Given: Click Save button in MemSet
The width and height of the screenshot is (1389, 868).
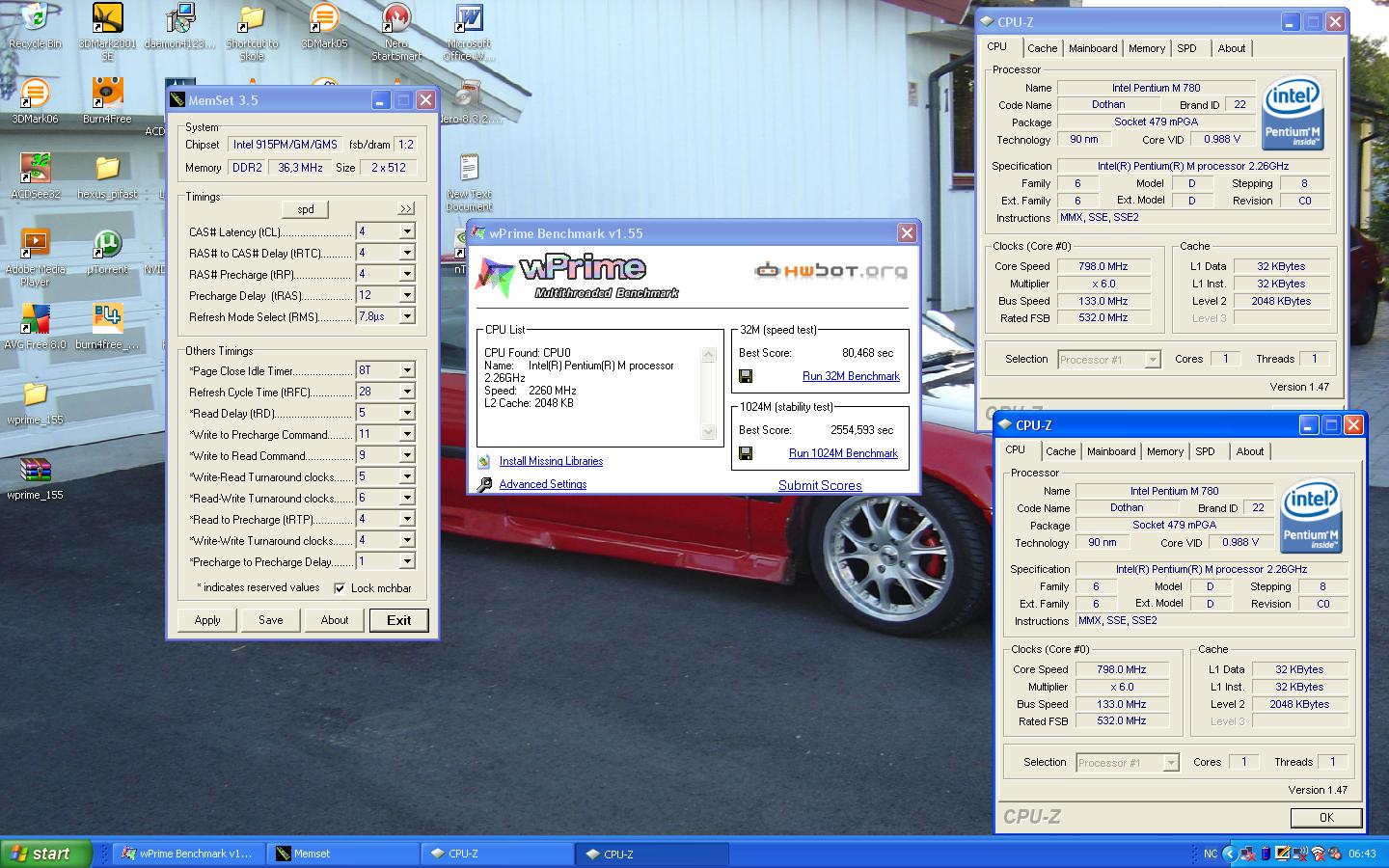Looking at the screenshot, I should (271, 620).
